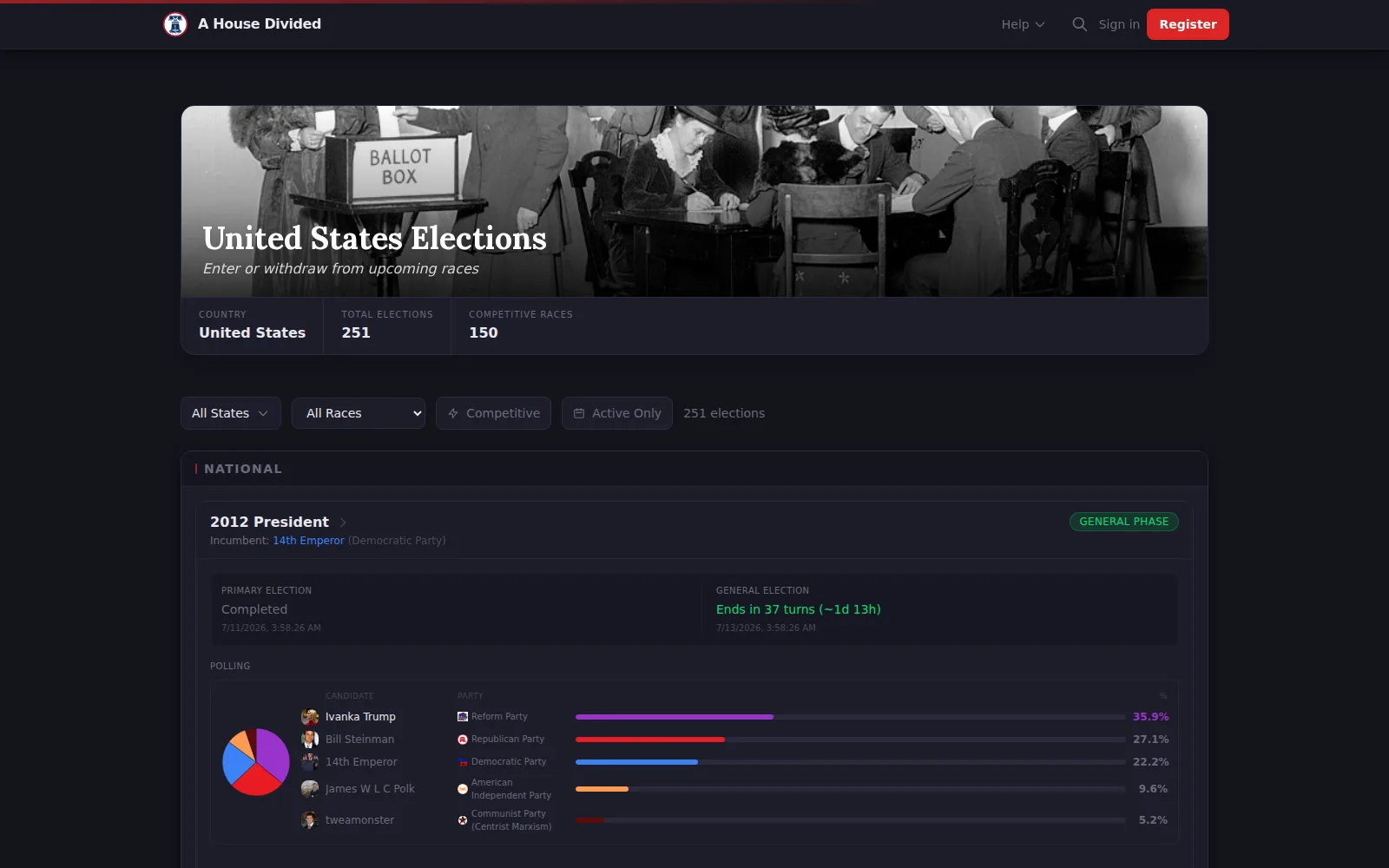
Task: Click Ivanka Trump's avatar icon
Action: pos(310,717)
